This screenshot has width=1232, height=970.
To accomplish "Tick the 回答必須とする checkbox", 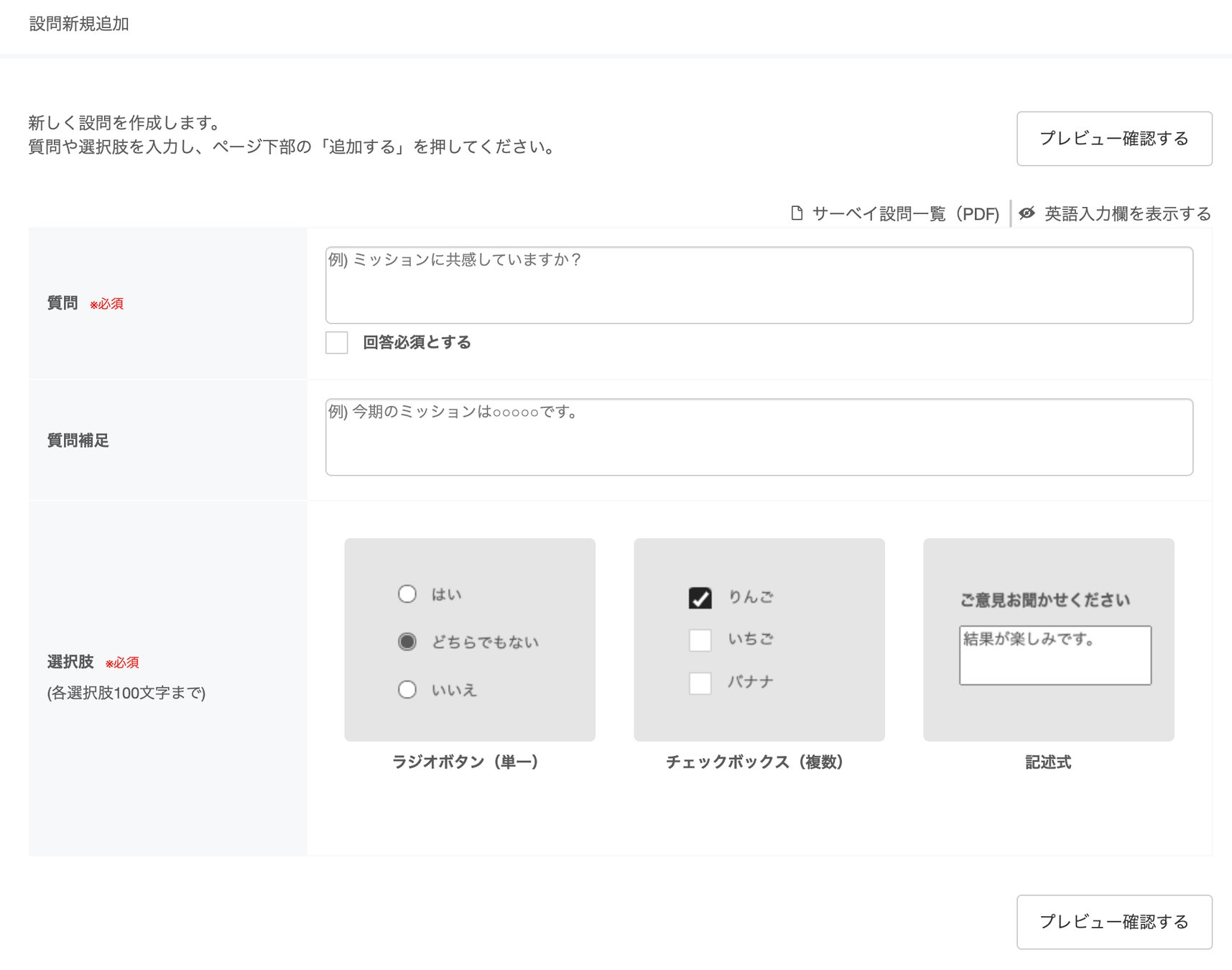I will (337, 343).
